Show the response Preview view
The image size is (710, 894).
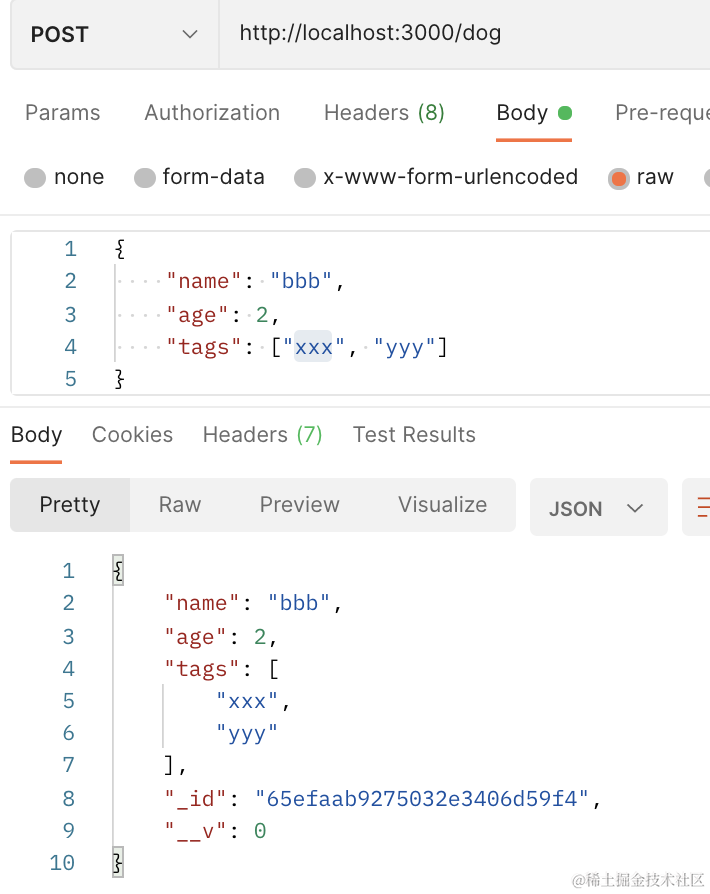point(300,505)
